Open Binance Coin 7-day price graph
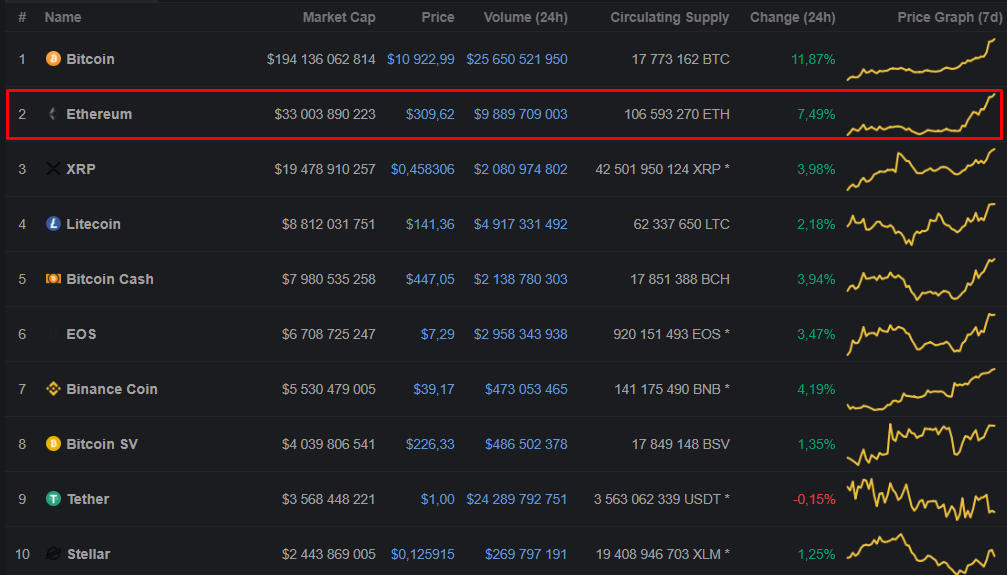 922,389
